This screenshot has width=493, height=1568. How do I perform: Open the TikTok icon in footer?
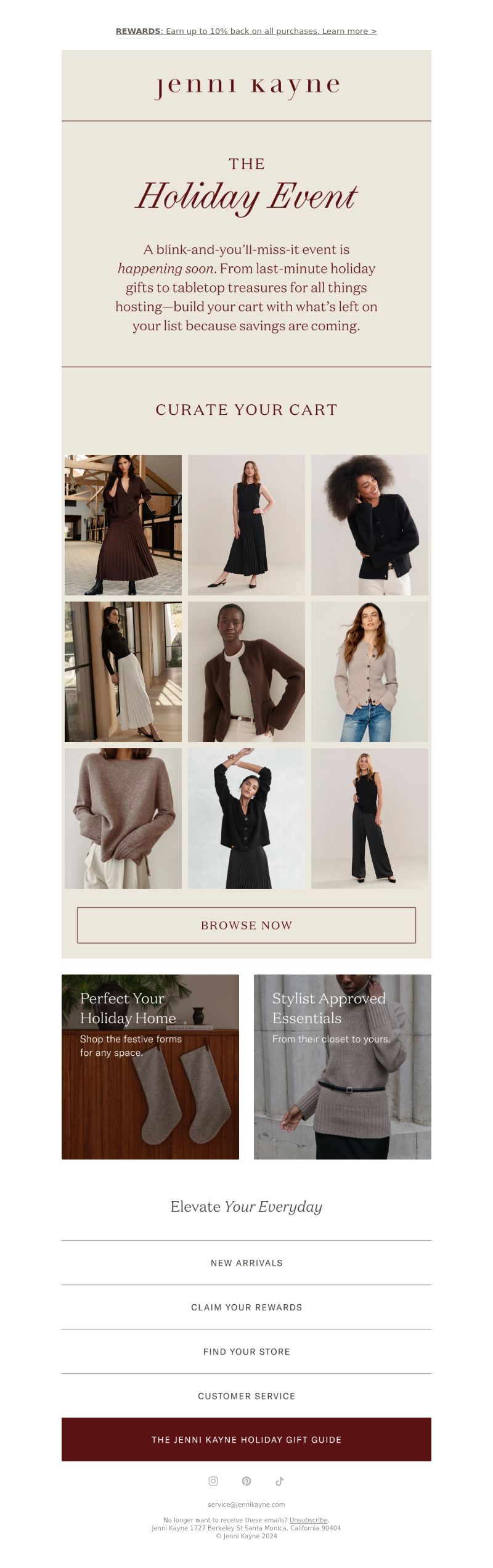coord(279,1480)
